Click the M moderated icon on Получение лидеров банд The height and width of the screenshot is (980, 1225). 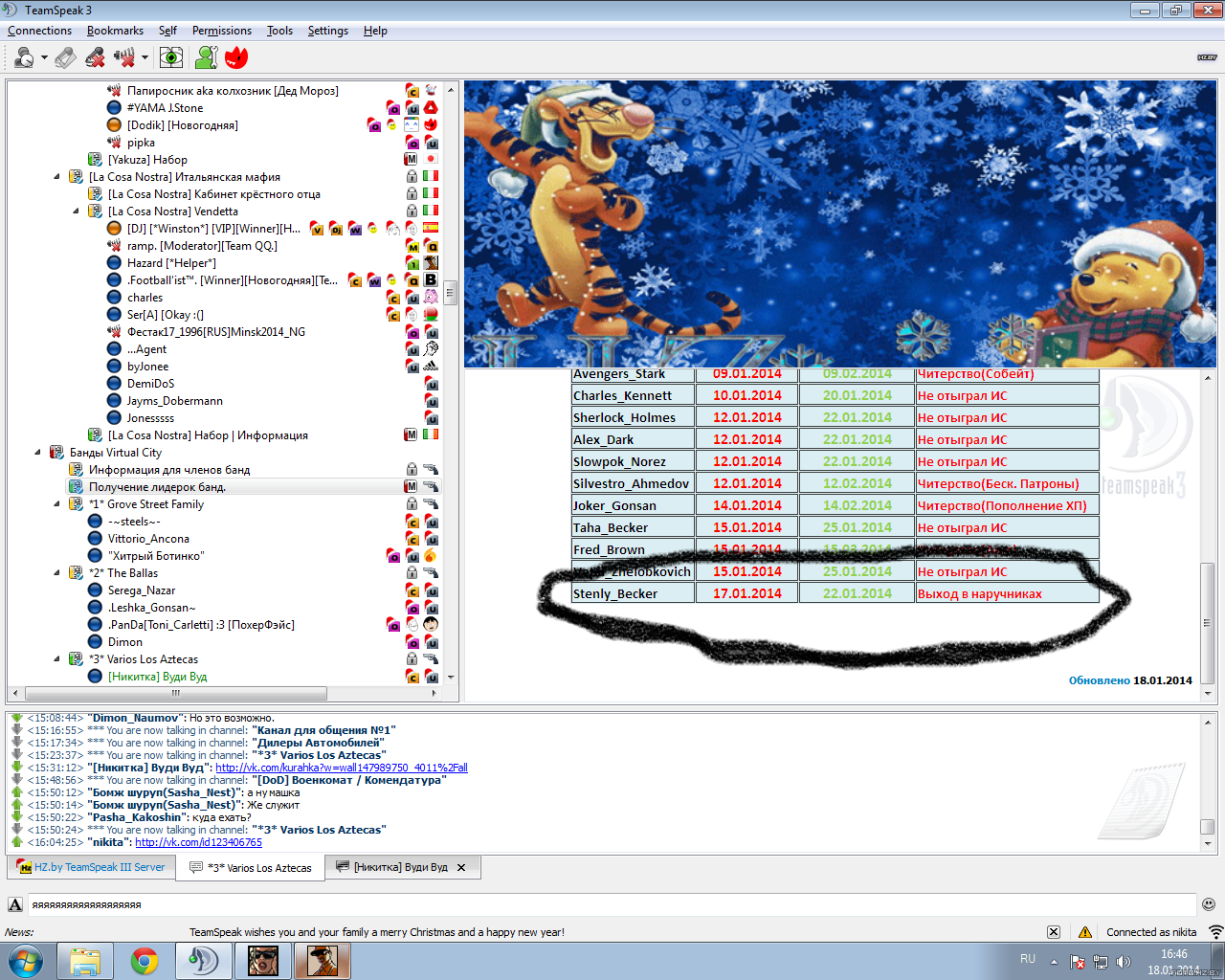[412, 487]
